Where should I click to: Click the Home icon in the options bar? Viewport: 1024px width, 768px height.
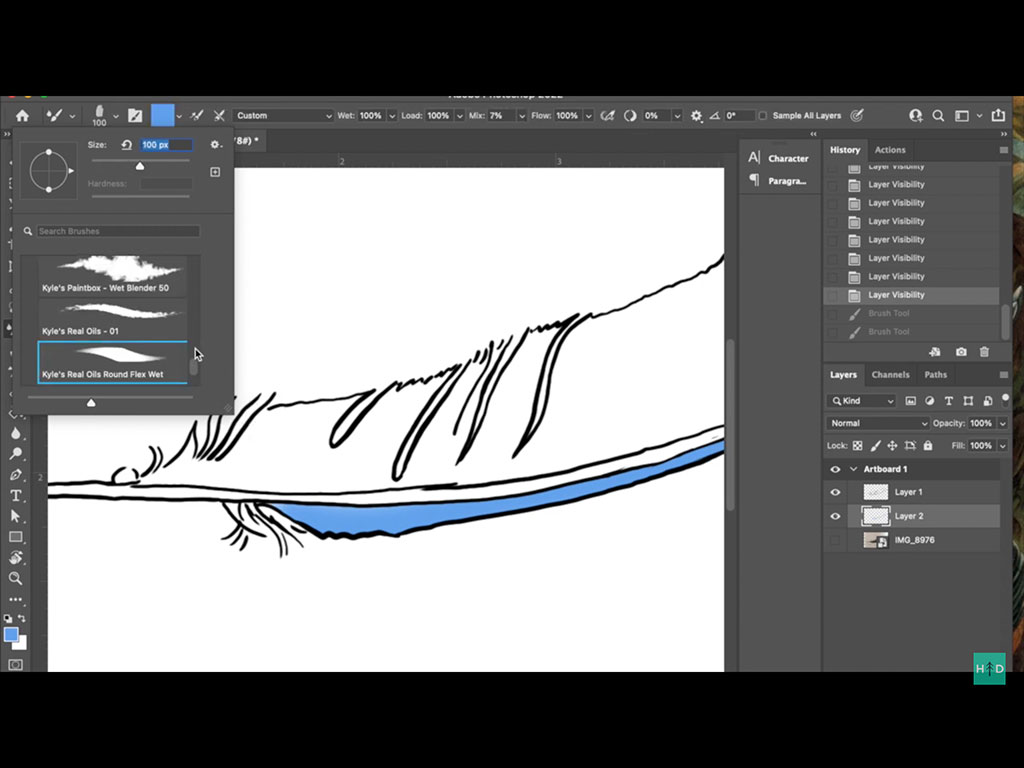coord(20,115)
